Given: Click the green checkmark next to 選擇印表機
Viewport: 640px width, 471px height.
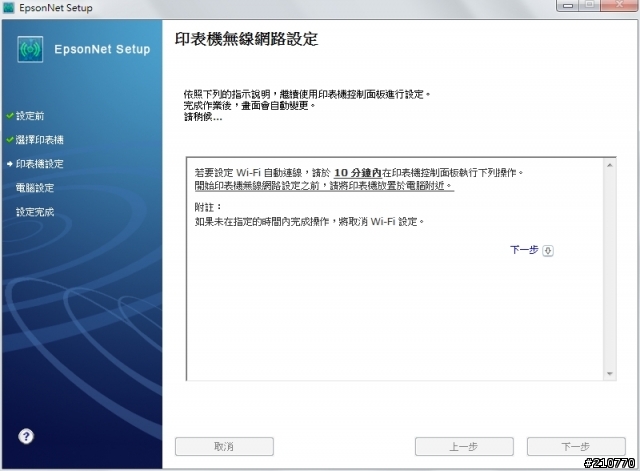Looking at the screenshot, I should [10, 140].
